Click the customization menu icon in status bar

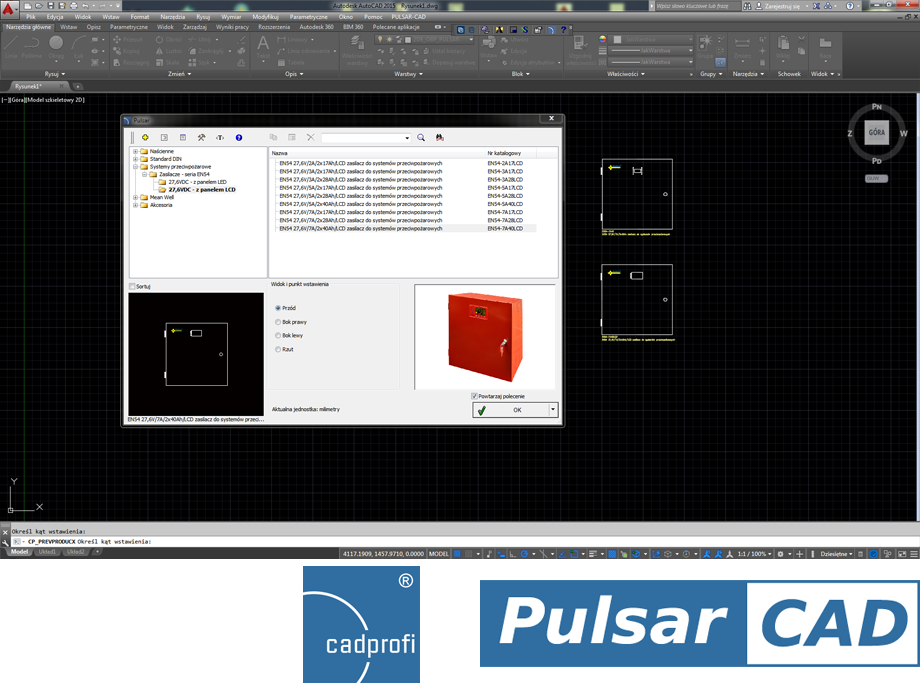tap(914, 553)
